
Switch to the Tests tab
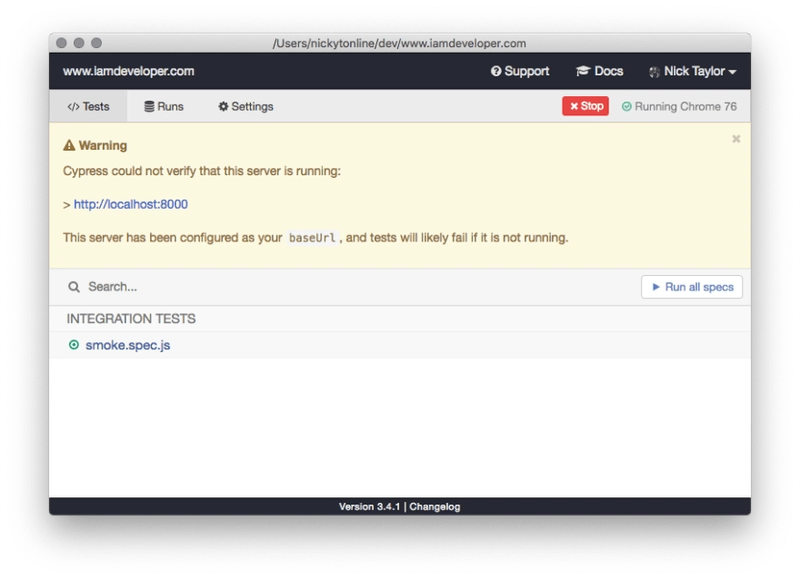pos(88,106)
